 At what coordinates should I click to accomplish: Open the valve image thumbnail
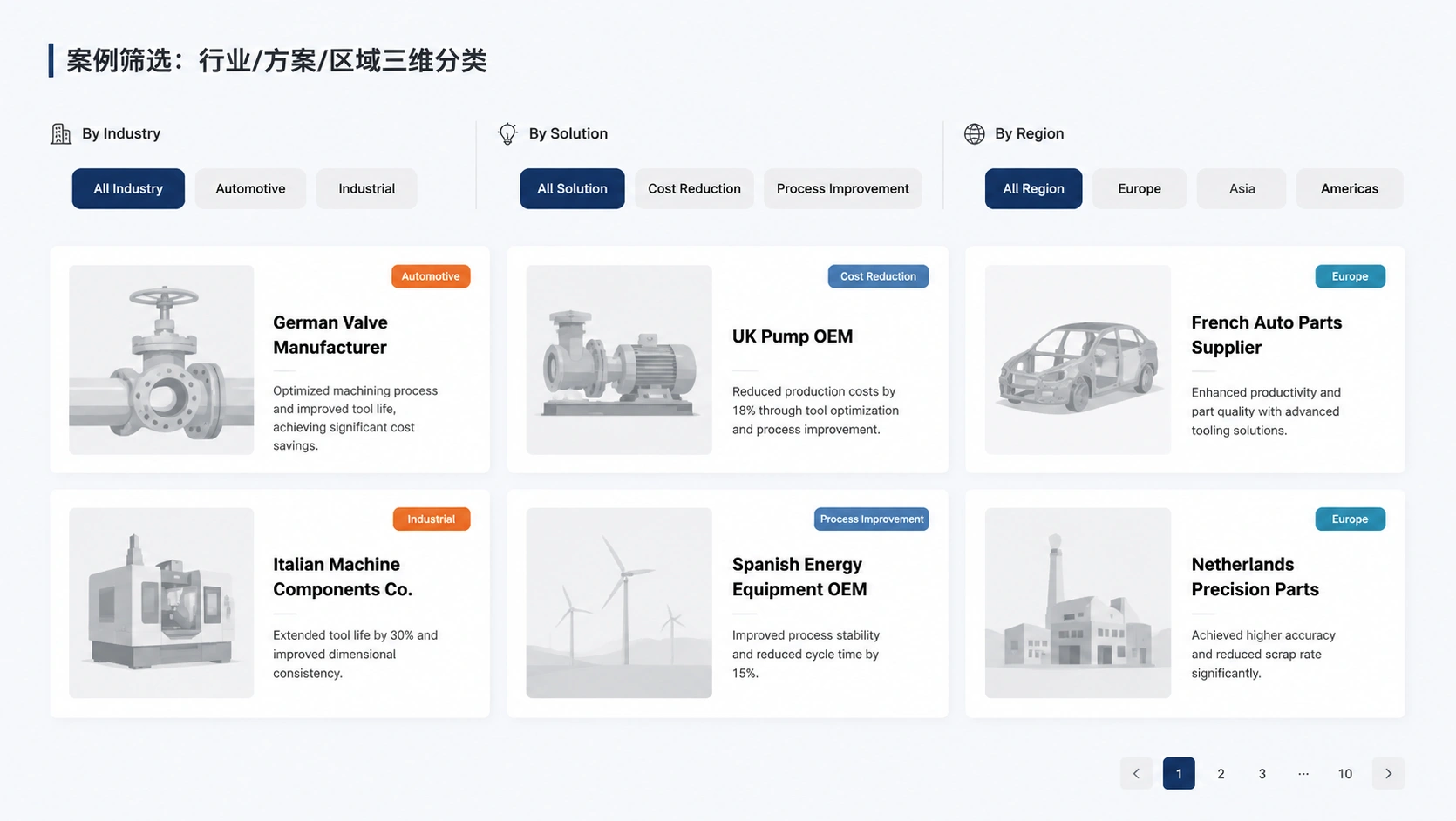pos(161,360)
